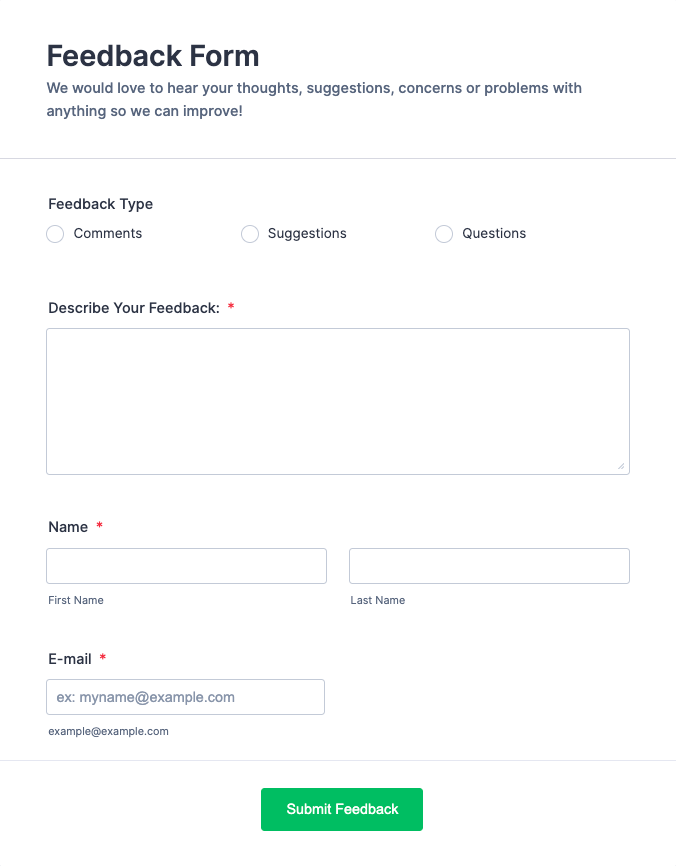Click the "Questions" option label text
676x866 pixels.
tap(494, 234)
